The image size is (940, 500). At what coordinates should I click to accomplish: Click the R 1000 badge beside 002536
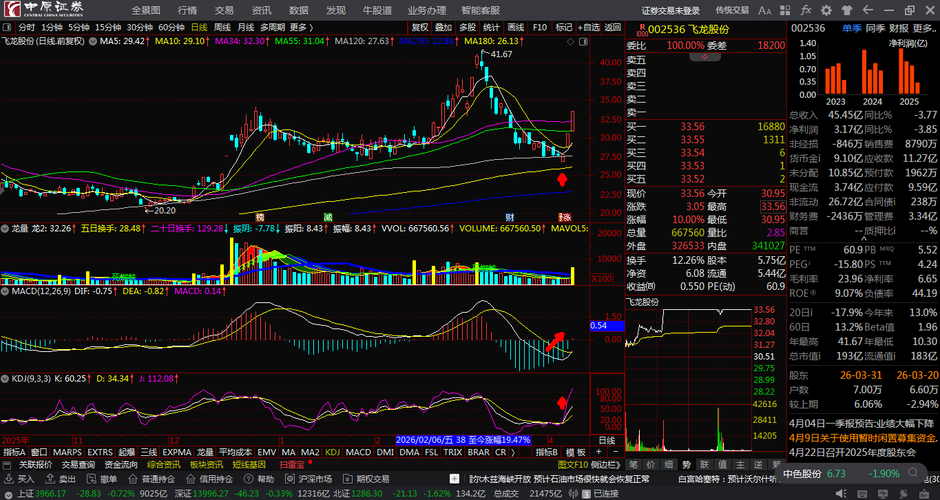tap(642, 29)
